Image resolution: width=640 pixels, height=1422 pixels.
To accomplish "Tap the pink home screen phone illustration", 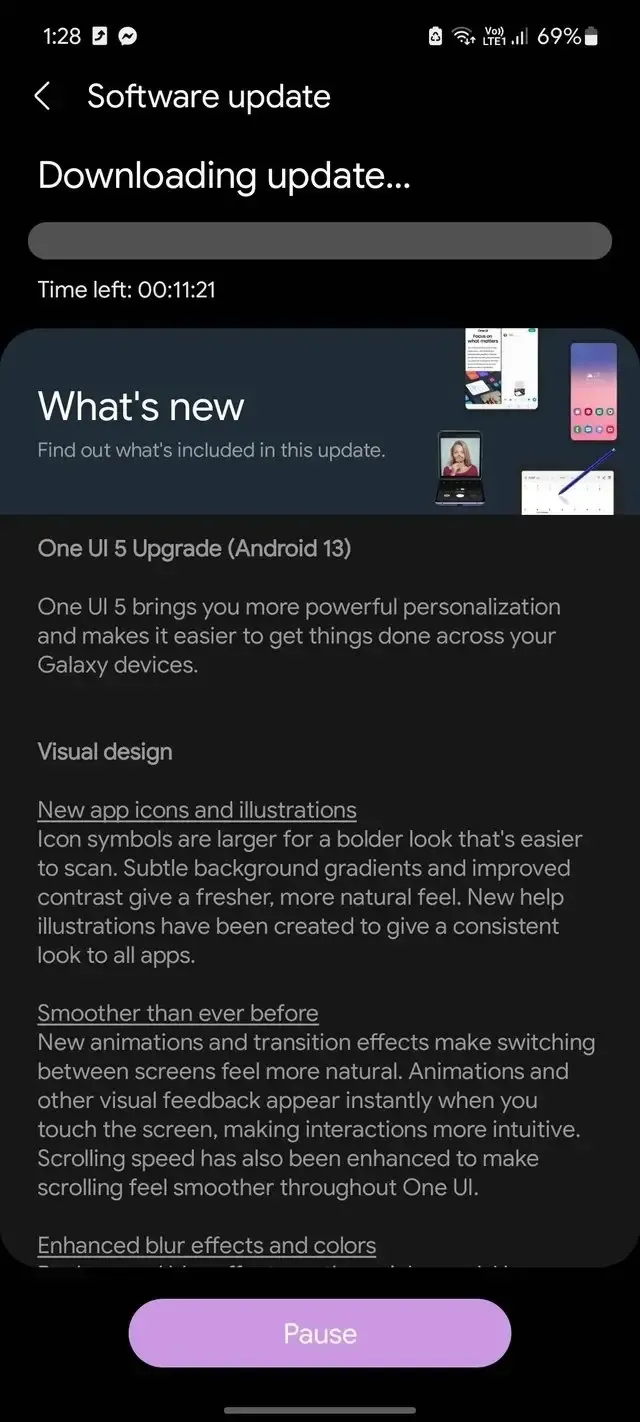I will click(x=593, y=391).
